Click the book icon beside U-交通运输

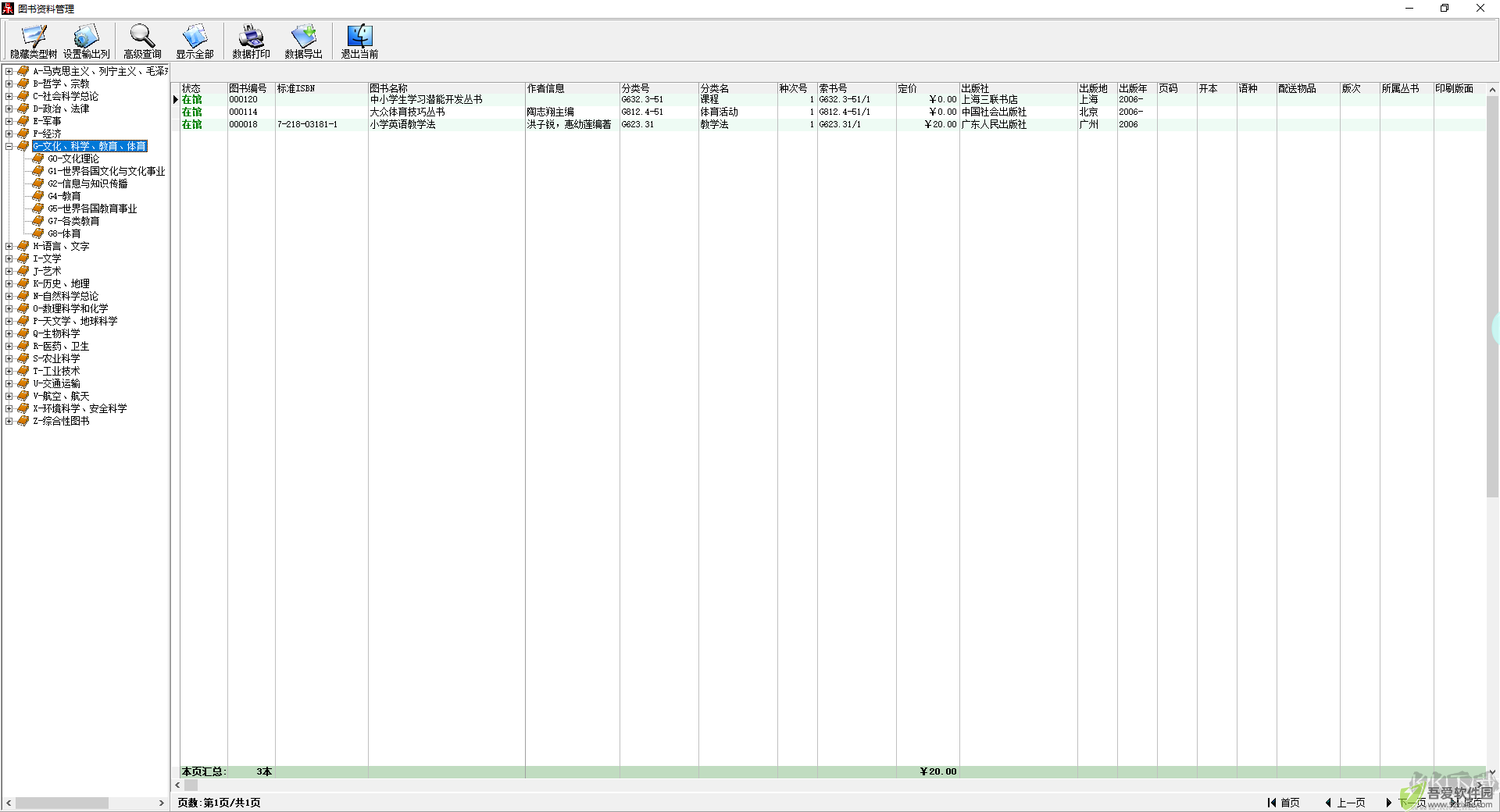coord(23,383)
